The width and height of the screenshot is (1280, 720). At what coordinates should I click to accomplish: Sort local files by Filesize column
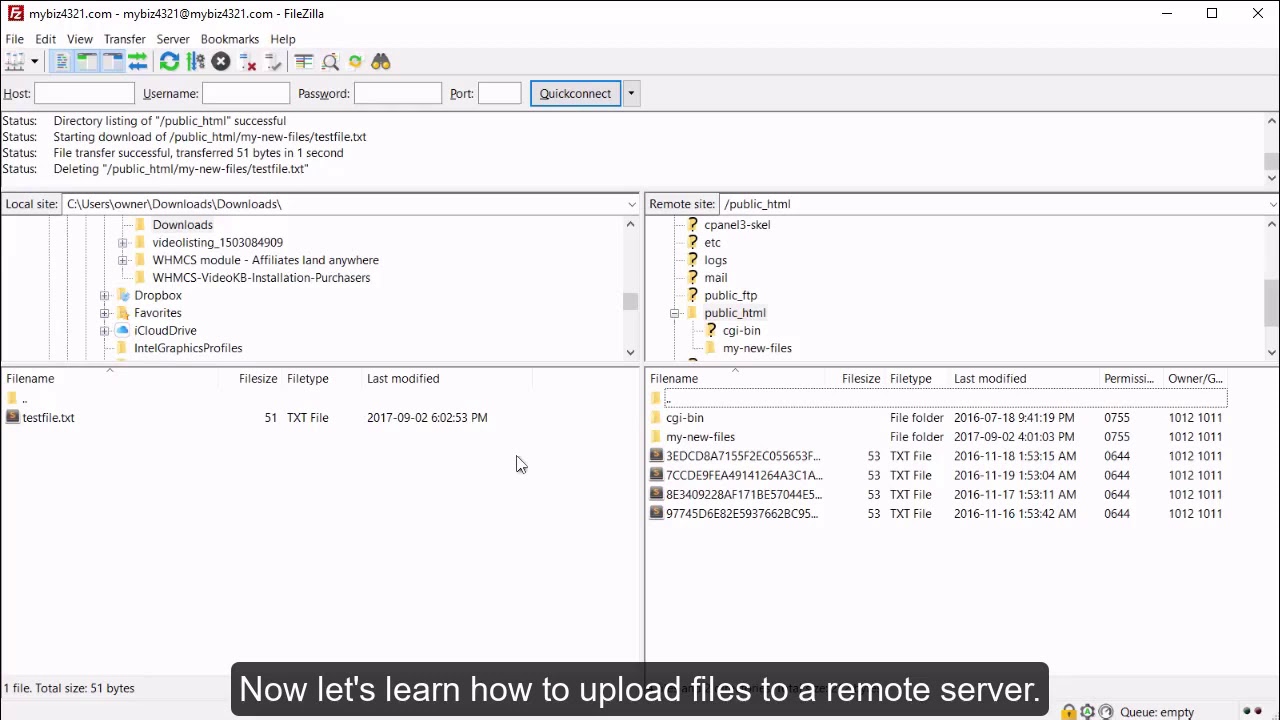pos(258,378)
